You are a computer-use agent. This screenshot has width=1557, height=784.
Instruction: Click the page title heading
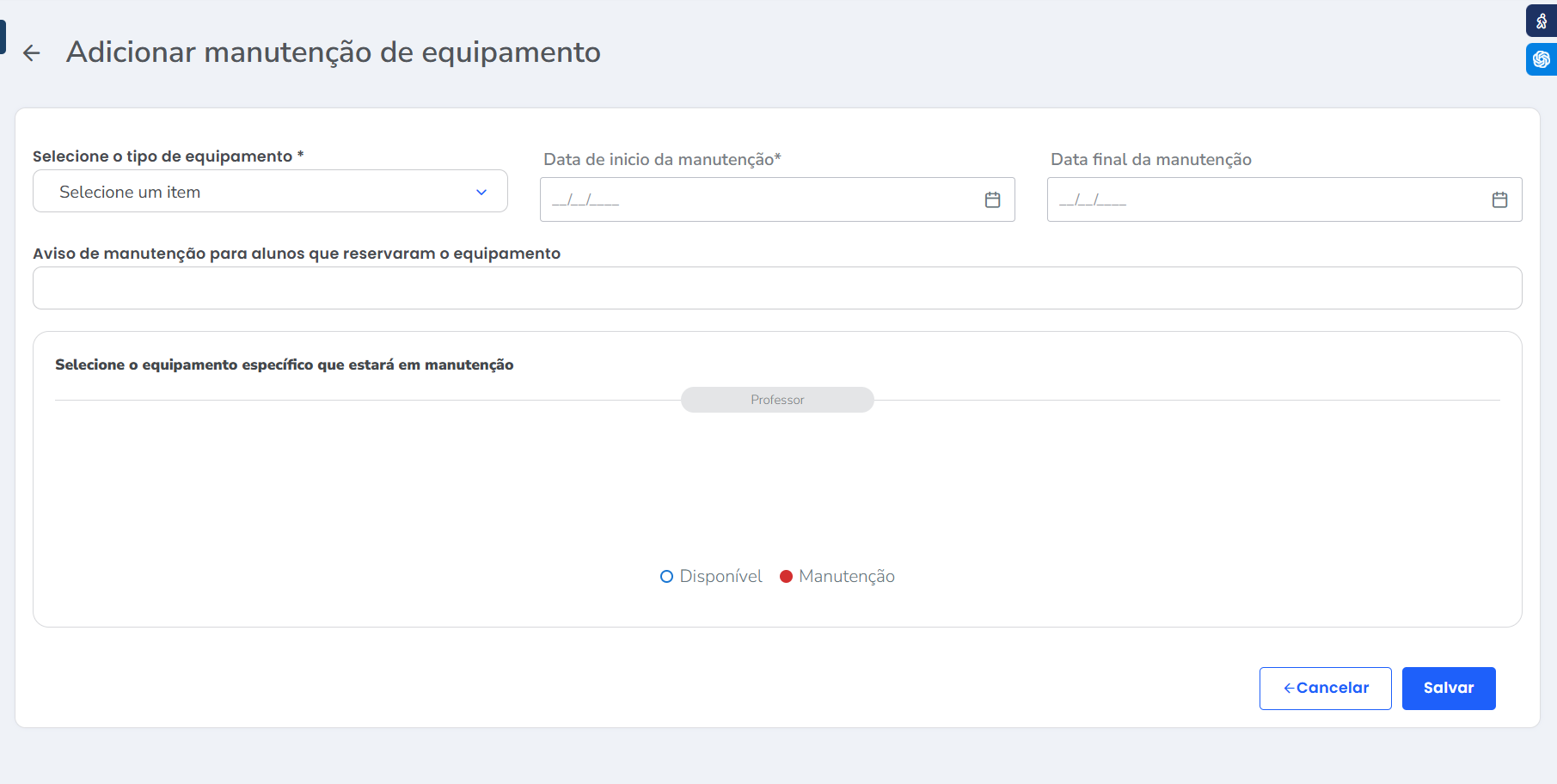333,52
